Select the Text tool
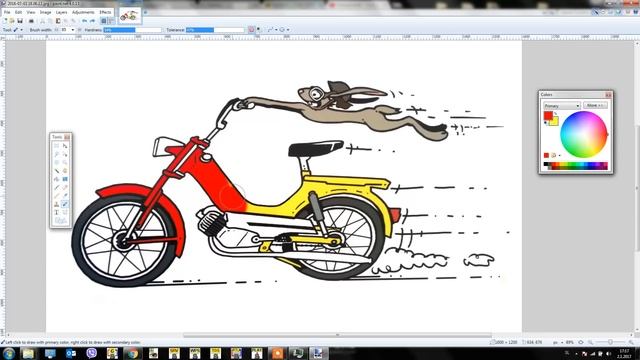640x360 pixels. coord(57,212)
